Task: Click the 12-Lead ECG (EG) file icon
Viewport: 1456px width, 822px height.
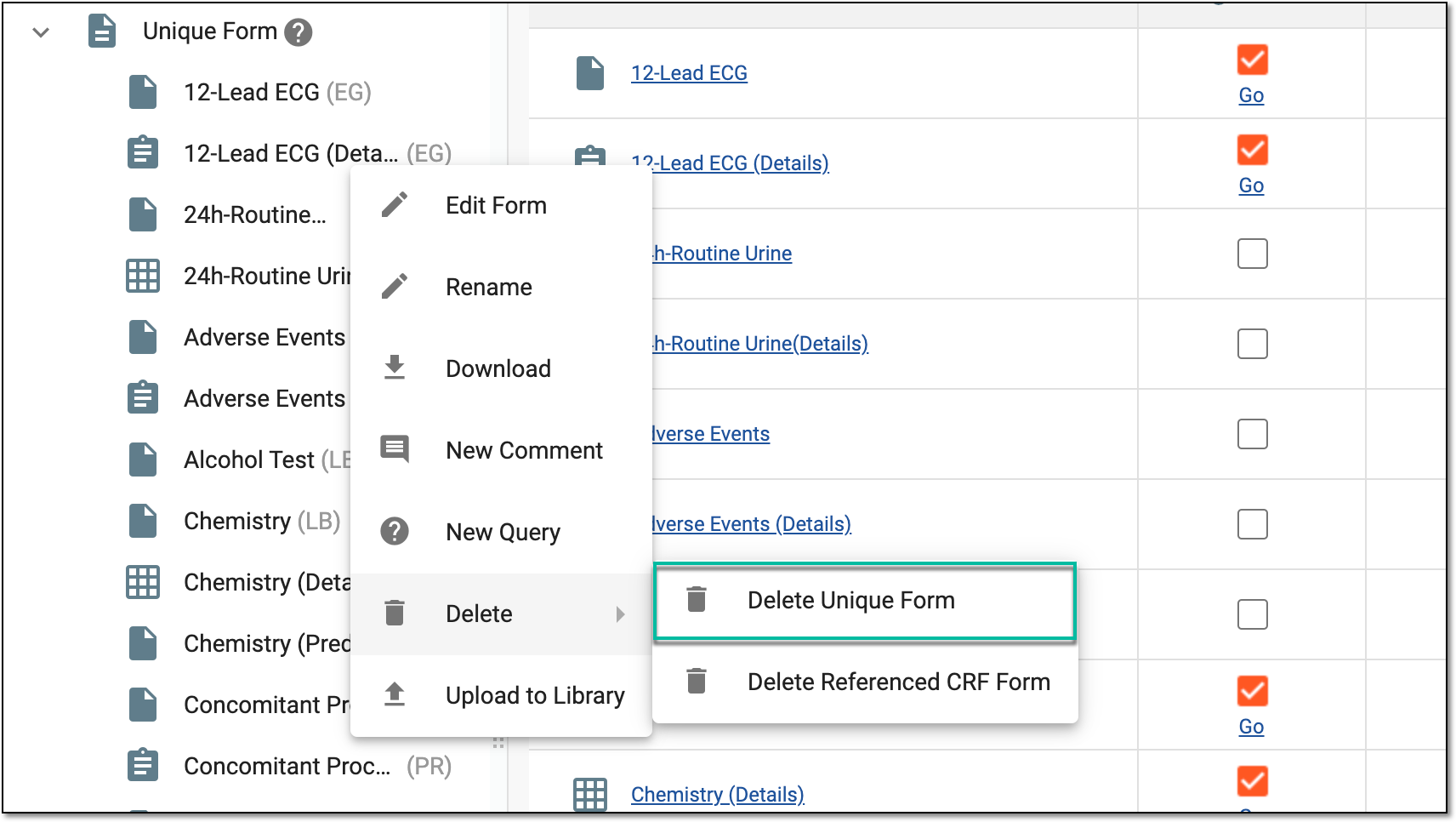Action: pyautogui.click(x=143, y=92)
